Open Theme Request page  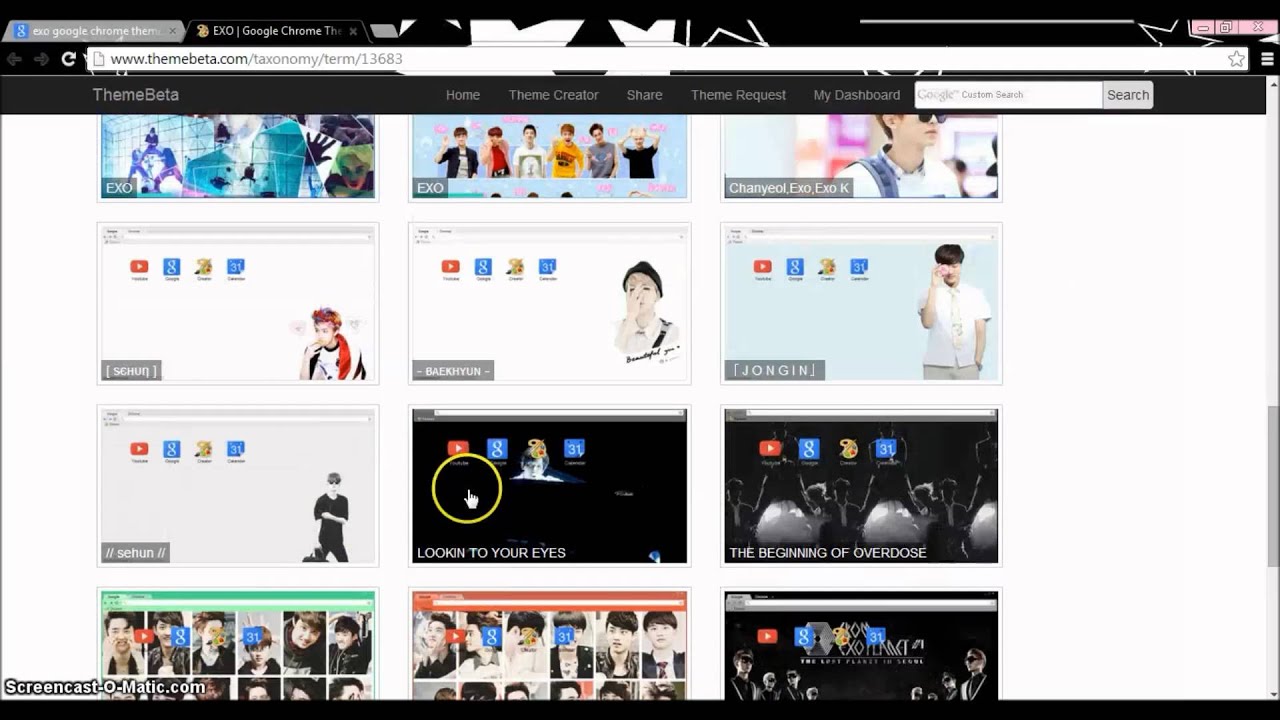point(738,95)
